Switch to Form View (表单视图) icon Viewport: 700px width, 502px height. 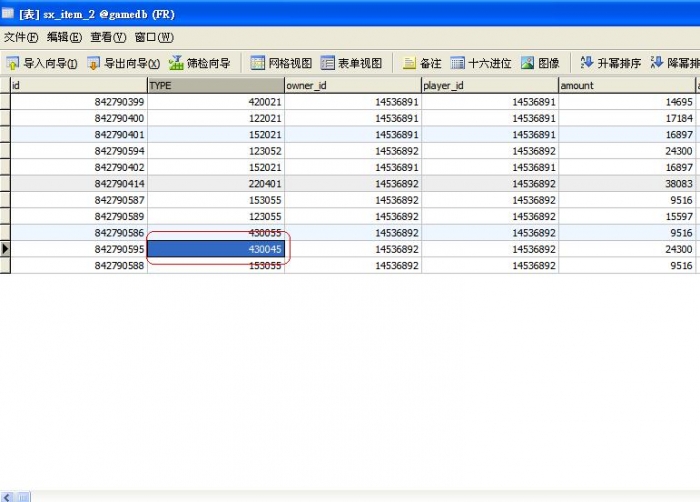(327, 63)
